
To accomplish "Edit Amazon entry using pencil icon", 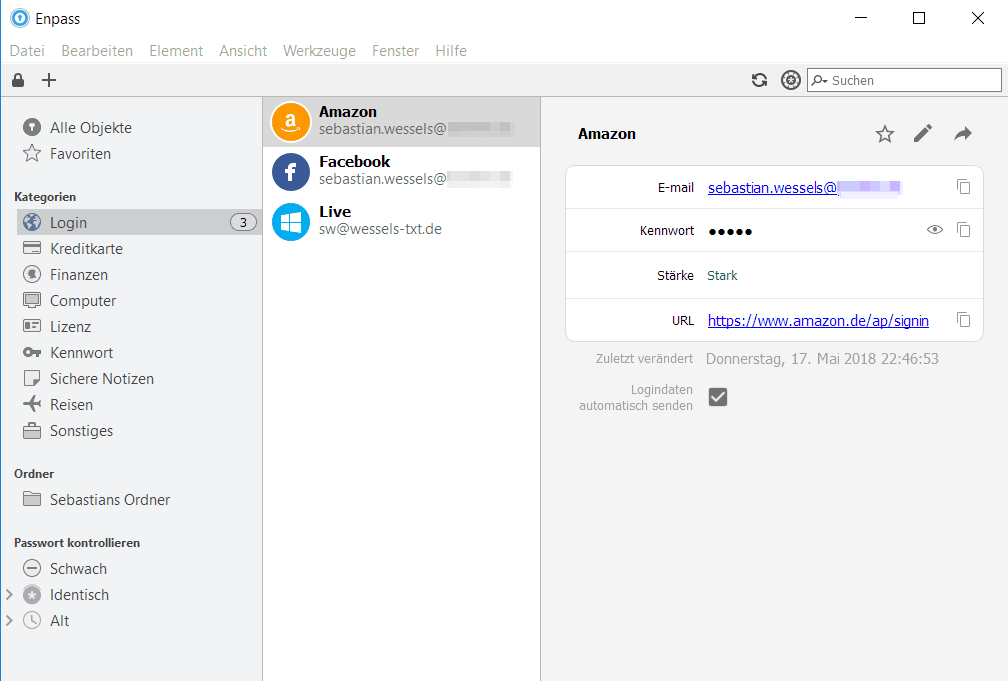I will [x=923, y=134].
